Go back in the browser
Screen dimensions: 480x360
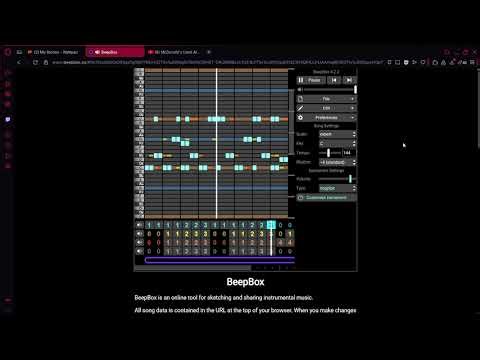click(19, 62)
